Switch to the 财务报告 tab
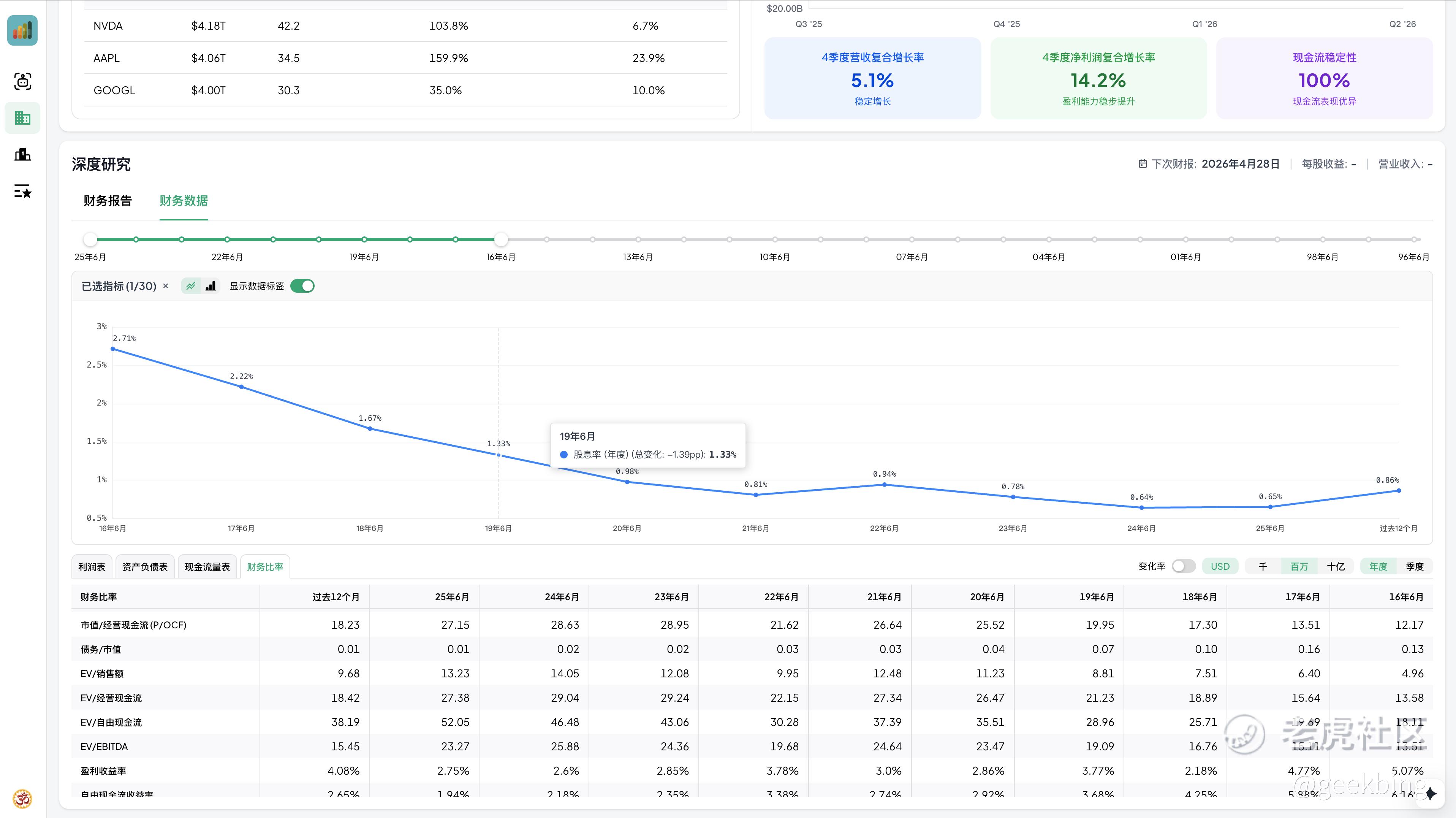The image size is (1456, 818). [108, 201]
